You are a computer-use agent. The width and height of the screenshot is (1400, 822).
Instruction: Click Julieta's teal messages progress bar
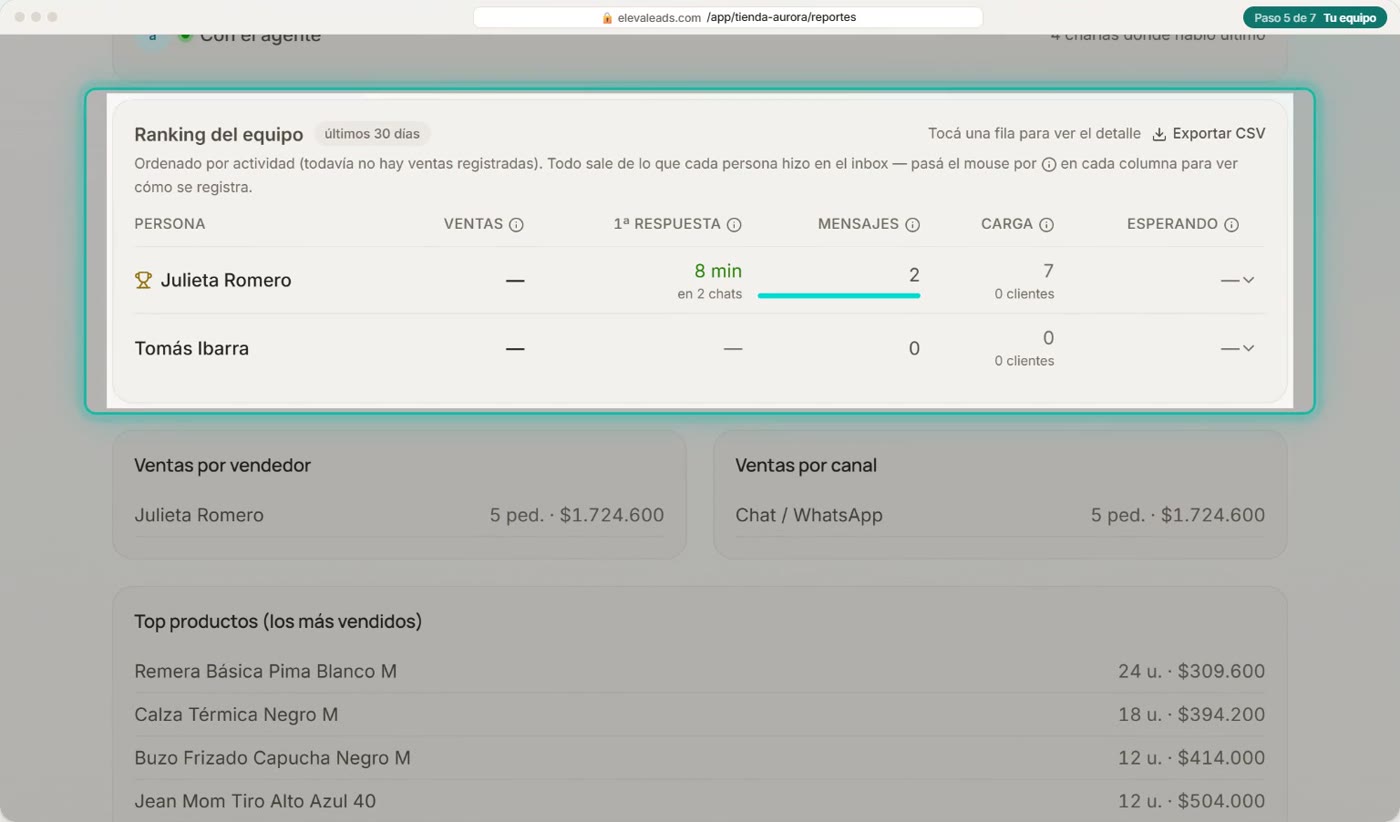[839, 296]
